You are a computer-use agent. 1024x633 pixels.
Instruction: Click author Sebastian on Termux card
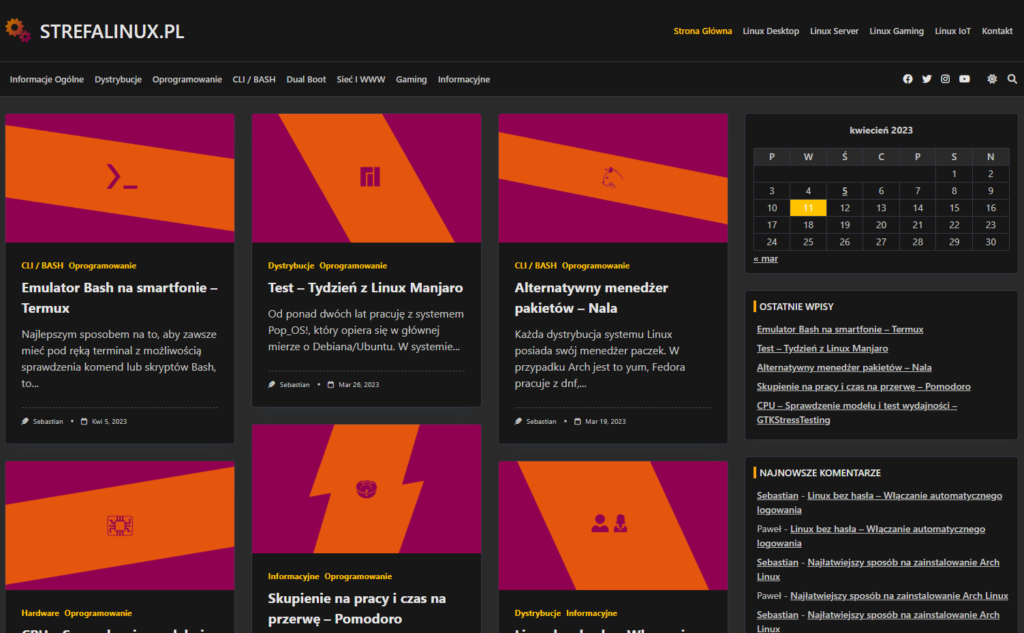point(48,421)
